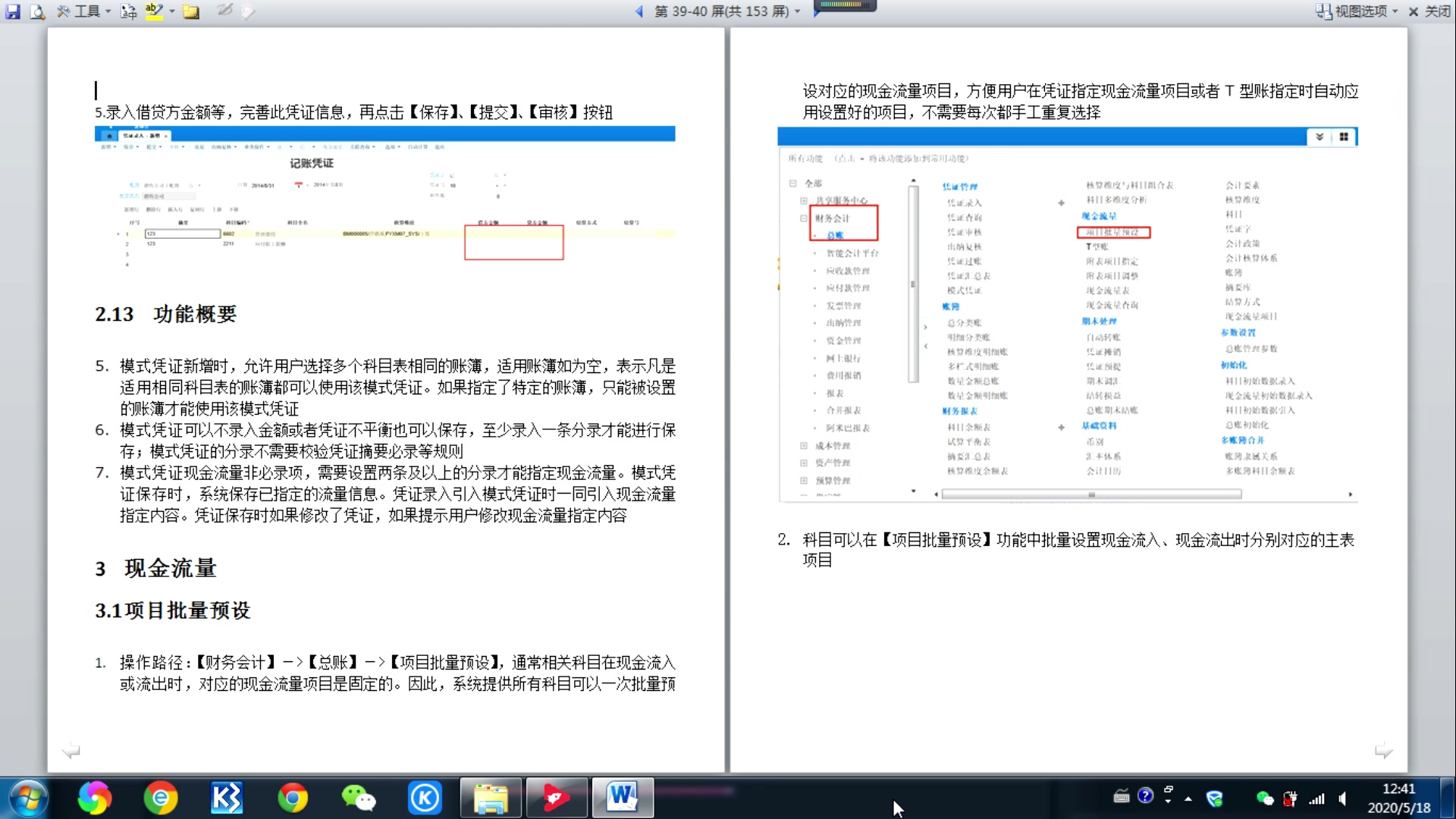
Task: Open the 工具 tools menu
Action: coord(83,11)
